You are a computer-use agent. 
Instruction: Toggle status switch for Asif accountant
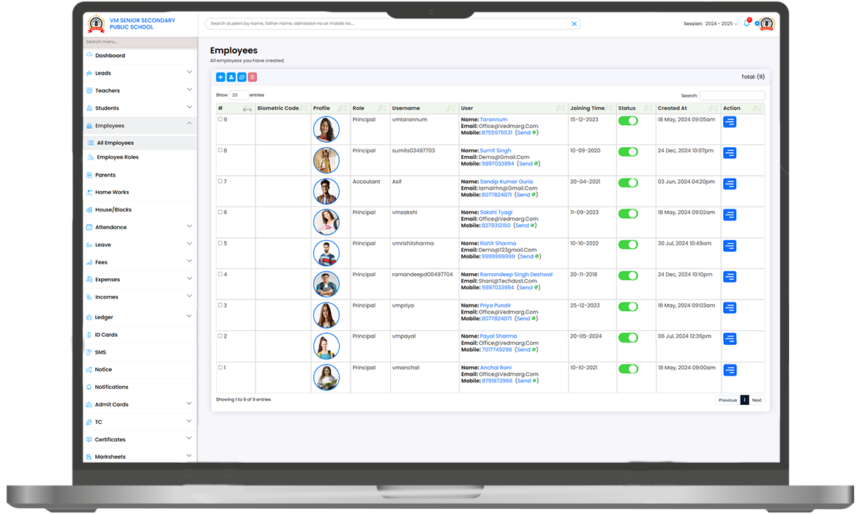[x=628, y=183]
